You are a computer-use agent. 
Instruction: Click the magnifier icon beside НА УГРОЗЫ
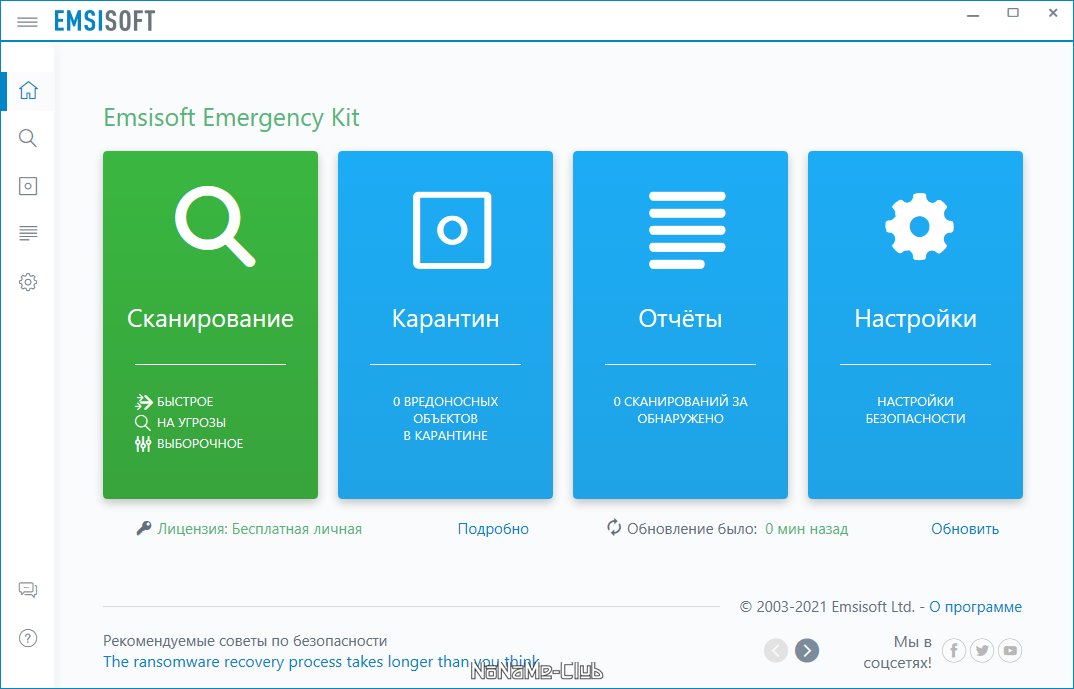(x=142, y=423)
